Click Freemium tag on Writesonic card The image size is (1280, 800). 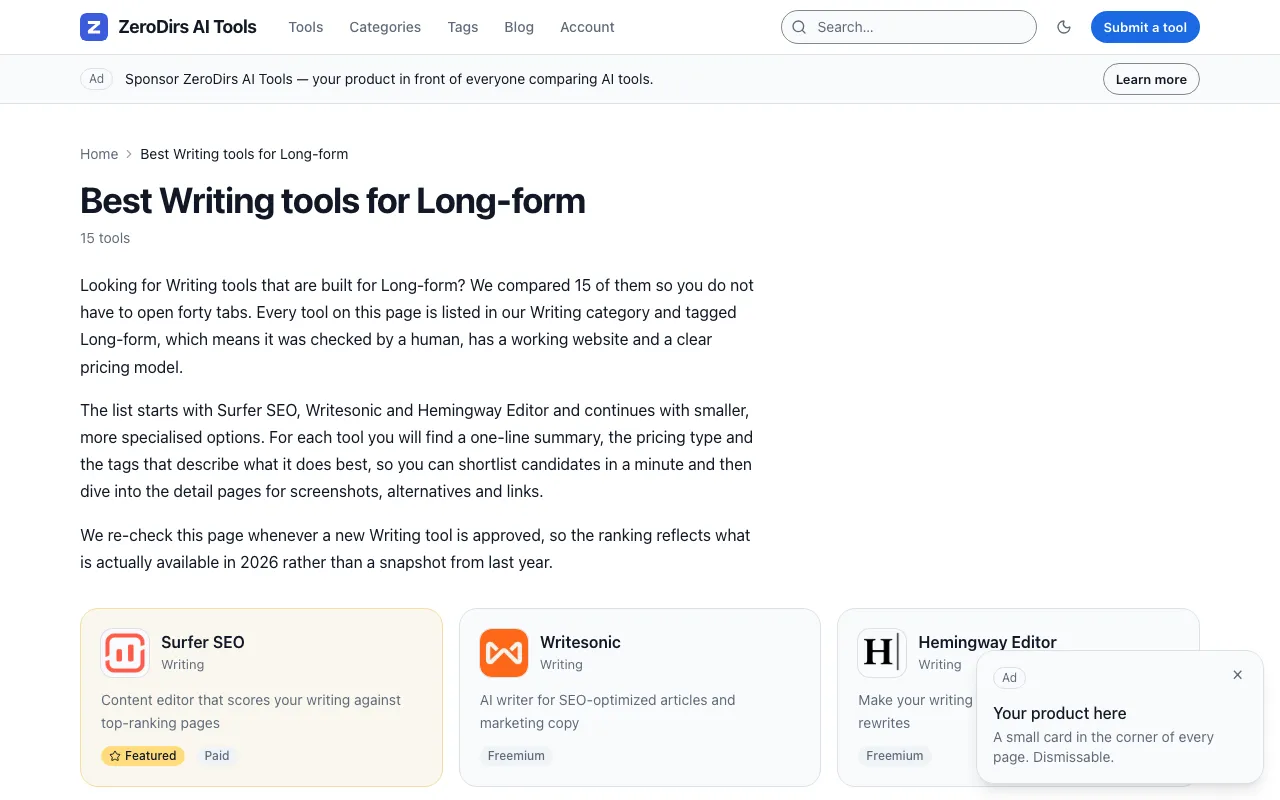coord(516,756)
